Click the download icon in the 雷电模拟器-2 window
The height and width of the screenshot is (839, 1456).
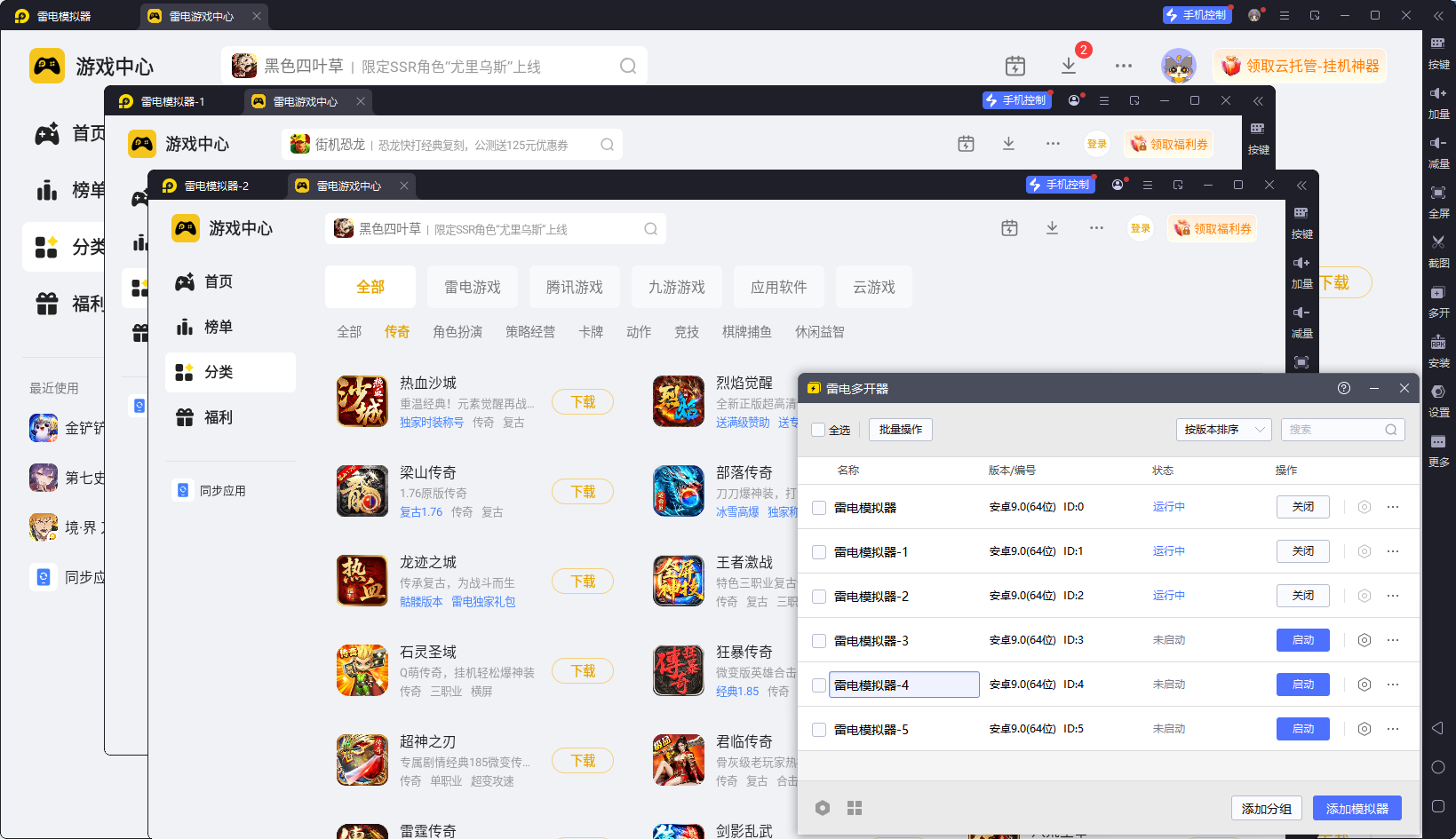(x=1053, y=228)
